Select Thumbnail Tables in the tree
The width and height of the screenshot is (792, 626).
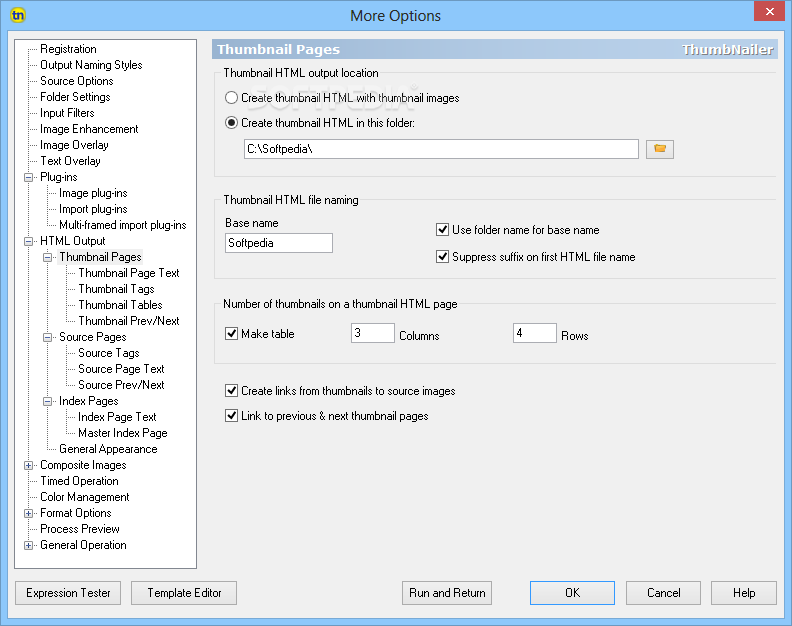pyautogui.click(x=120, y=305)
